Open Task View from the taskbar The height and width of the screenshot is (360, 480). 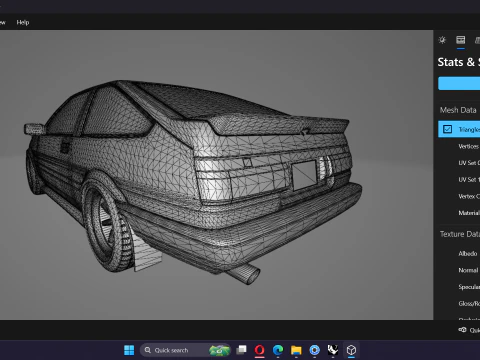point(241,350)
